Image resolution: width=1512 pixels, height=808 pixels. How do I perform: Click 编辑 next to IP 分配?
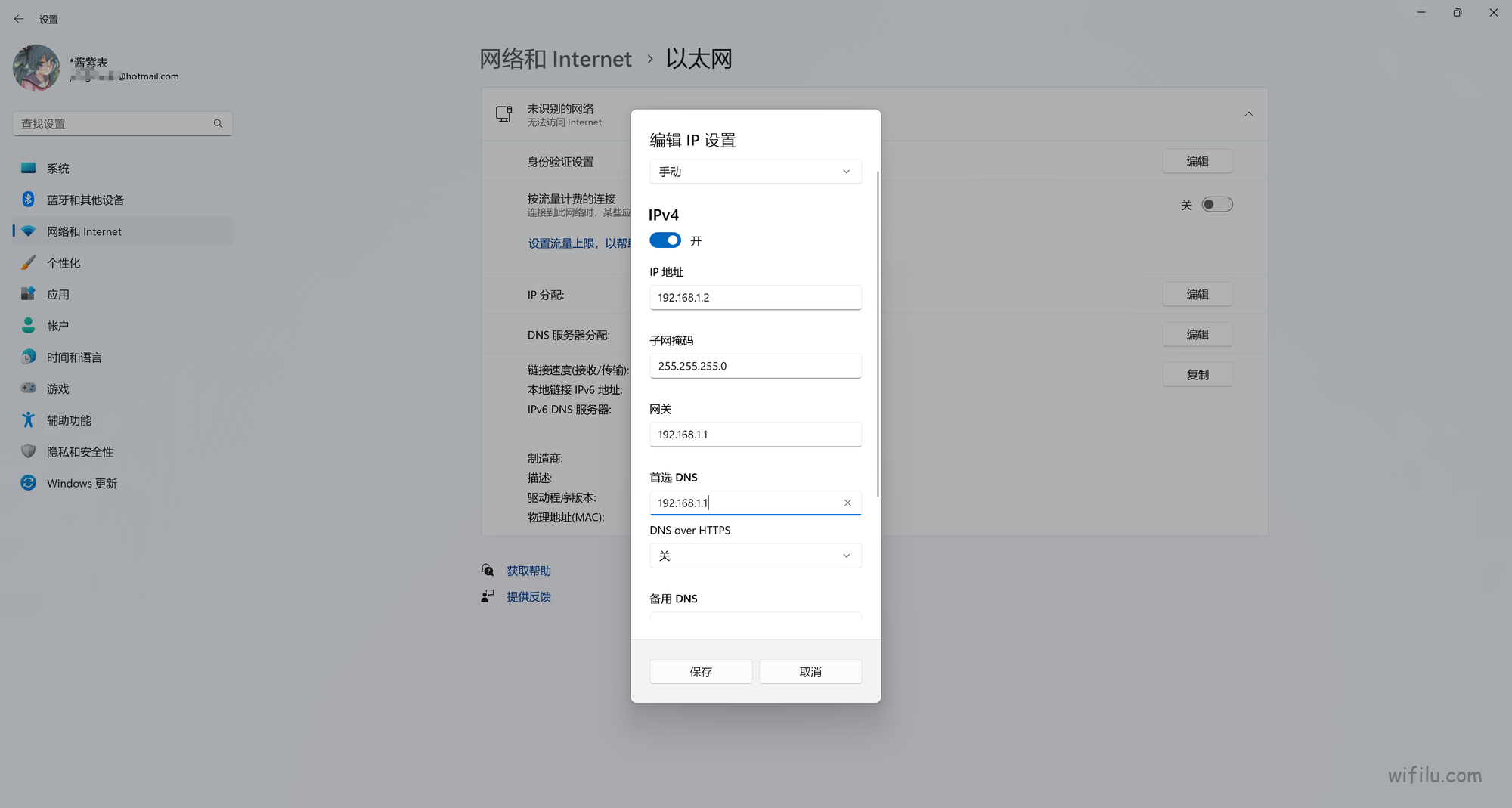pos(1198,295)
